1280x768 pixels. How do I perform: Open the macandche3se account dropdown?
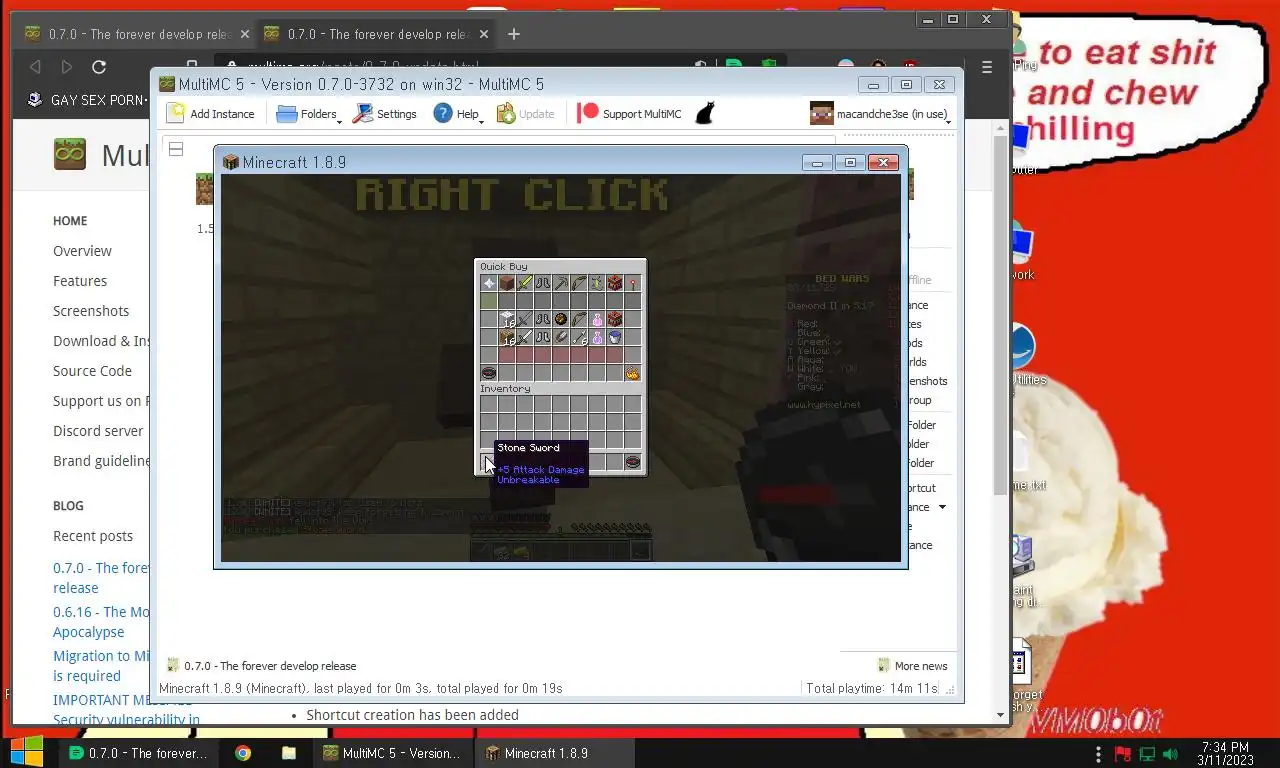point(880,113)
